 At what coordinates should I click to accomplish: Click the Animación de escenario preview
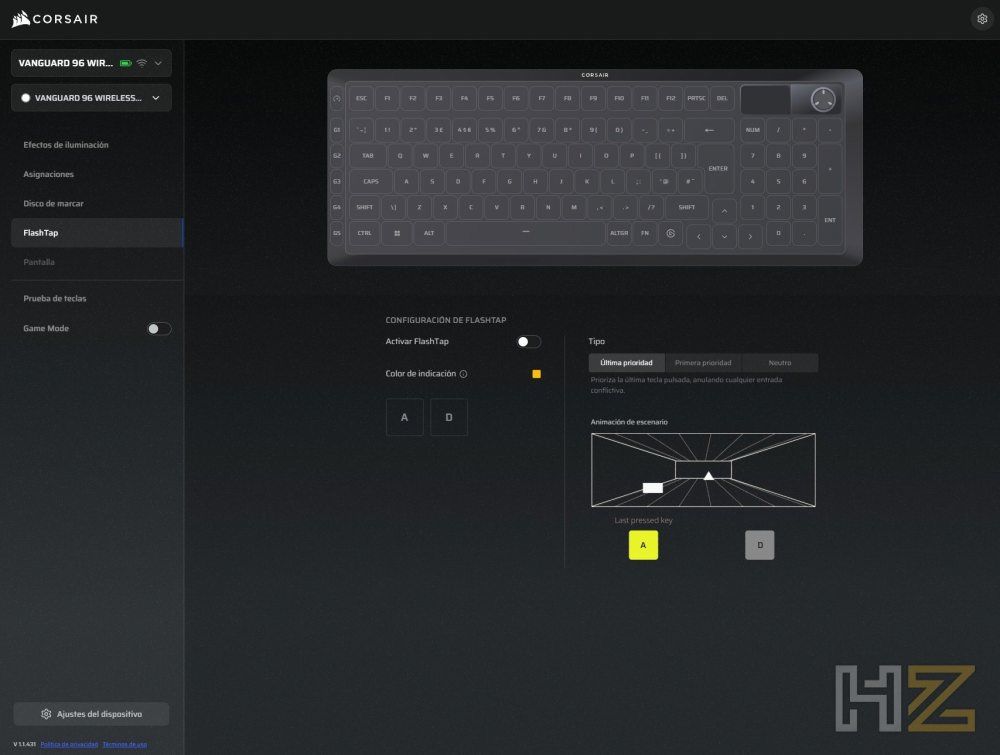[703, 470]
